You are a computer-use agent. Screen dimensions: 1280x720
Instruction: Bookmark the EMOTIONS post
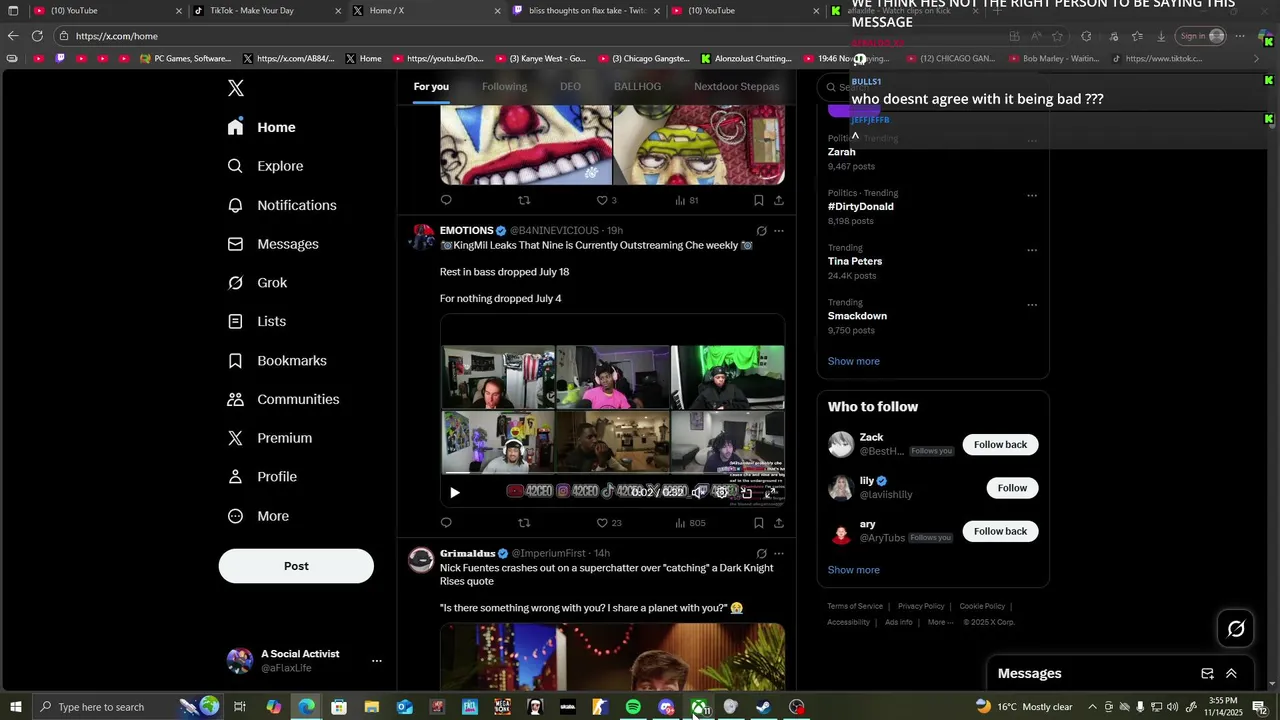(x=759, y=522)
